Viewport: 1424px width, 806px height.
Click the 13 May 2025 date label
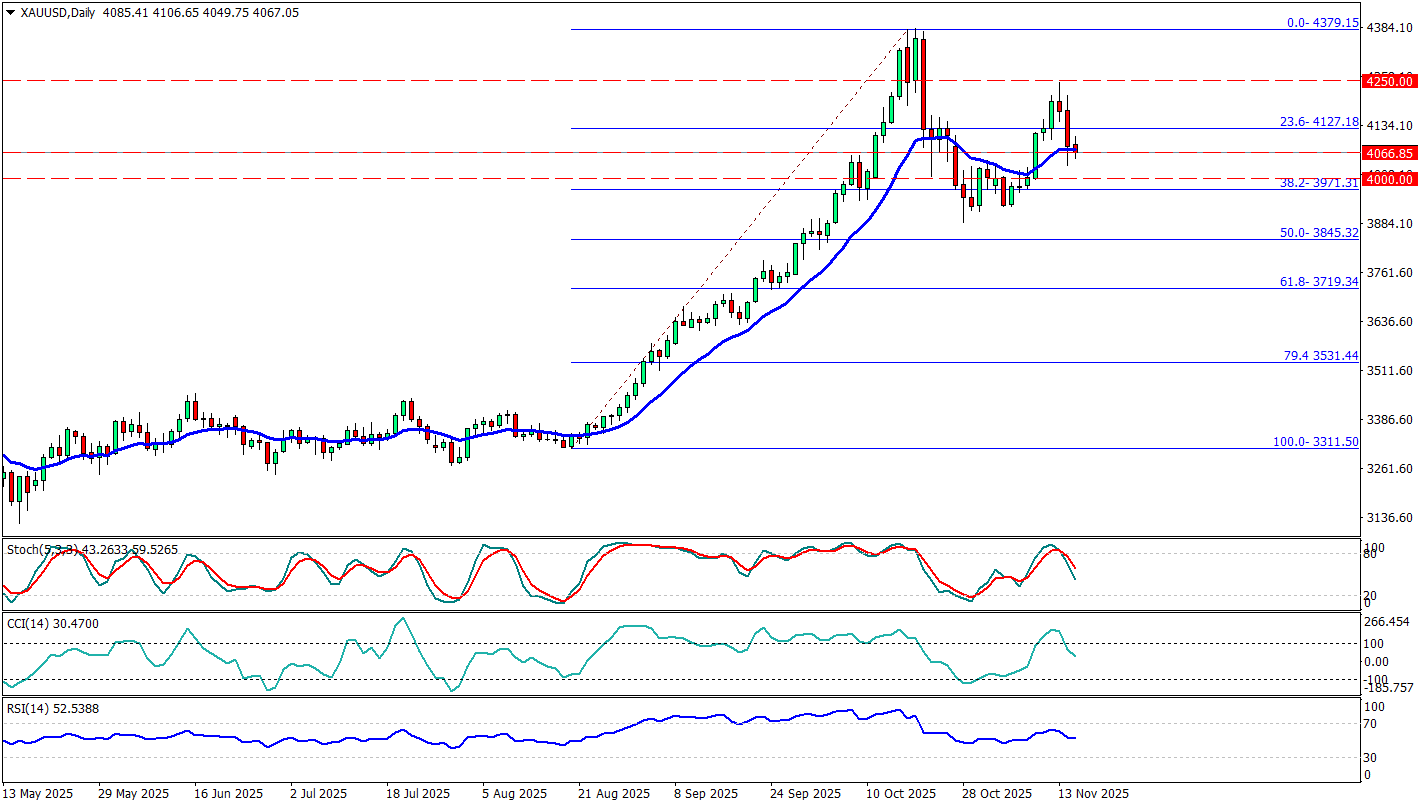tap(41, 794)
